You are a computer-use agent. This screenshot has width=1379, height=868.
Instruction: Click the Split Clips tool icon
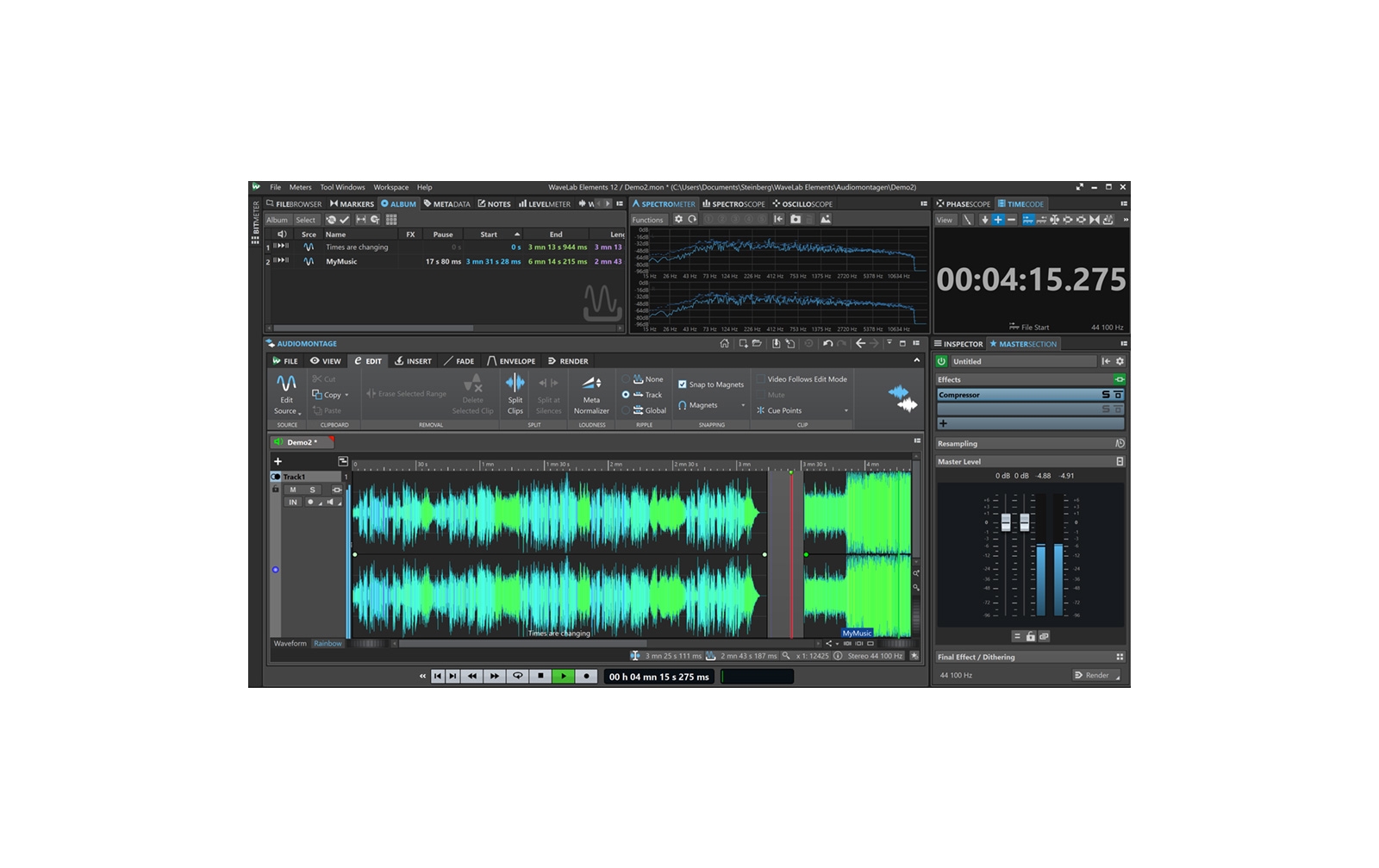click(x=515, y=383)
